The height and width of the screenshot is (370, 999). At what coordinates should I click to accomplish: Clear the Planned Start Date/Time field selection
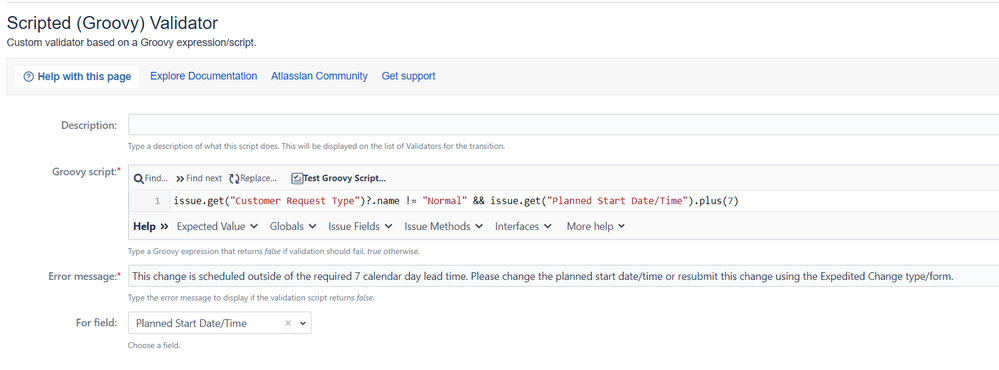click(287, 324)
